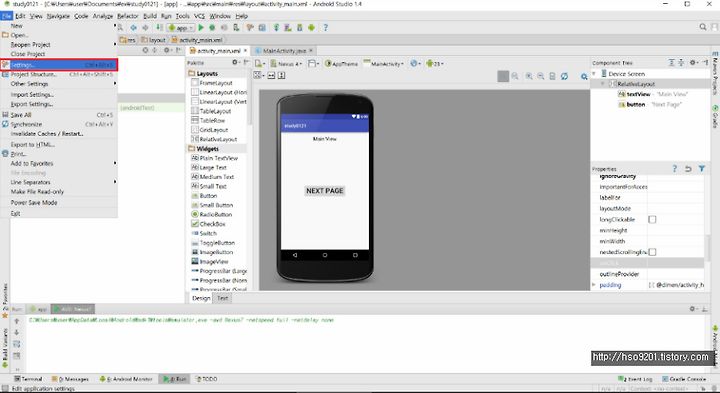This screenshot has width=720, height=393.
Task: Expand the padding property row
Action: pyautogui.click(x=594, y=285)
